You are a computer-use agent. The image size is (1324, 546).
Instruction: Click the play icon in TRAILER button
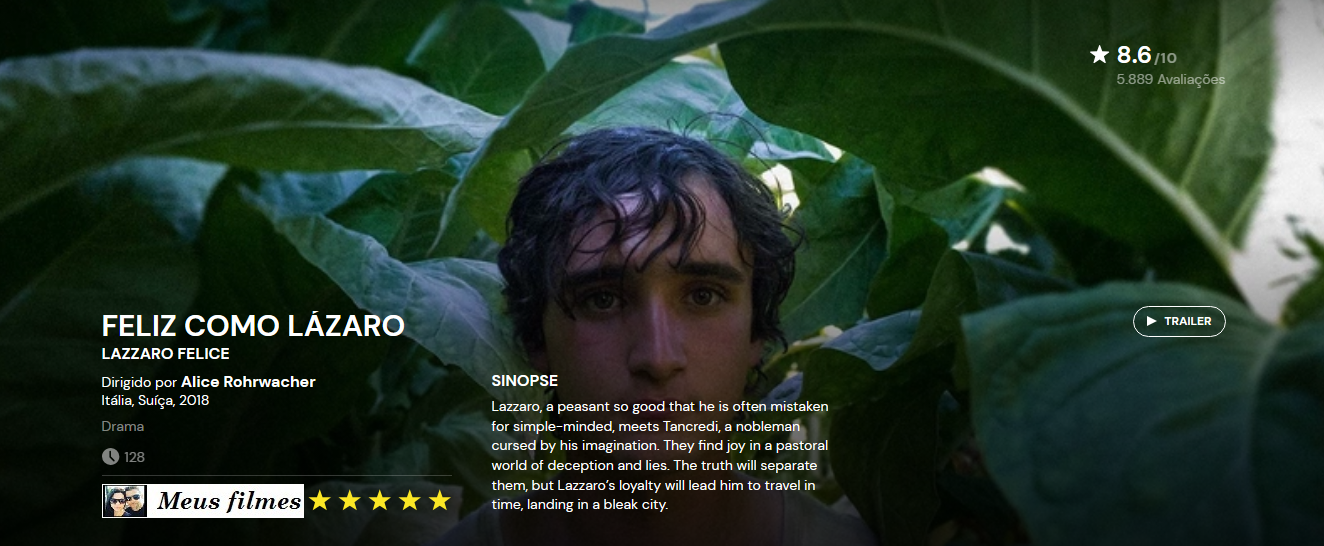tap(1151, 321)
